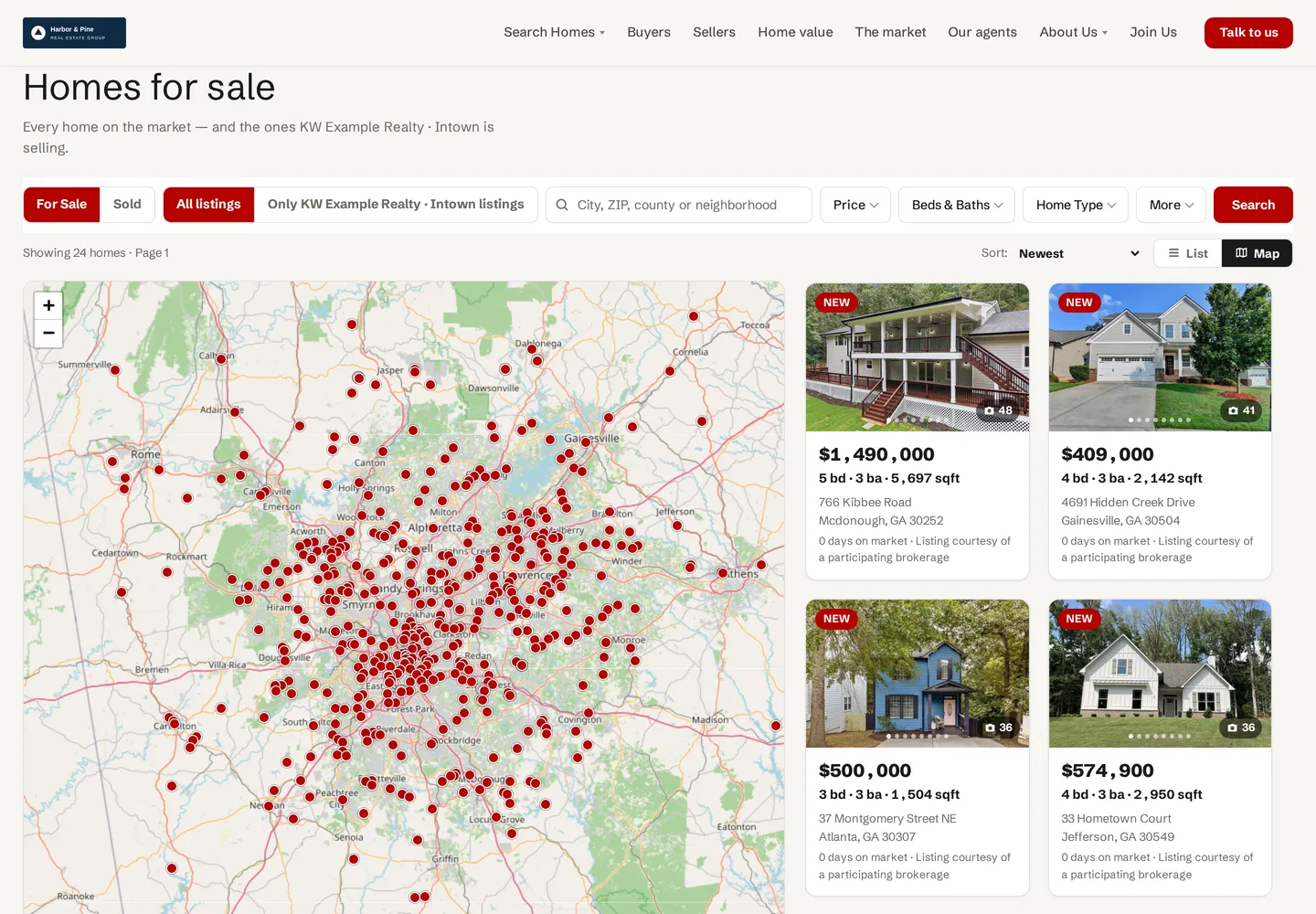Open the Sort by Newest dropdown
Screen dimensions: 1316x914
(x=1079, y=254)
